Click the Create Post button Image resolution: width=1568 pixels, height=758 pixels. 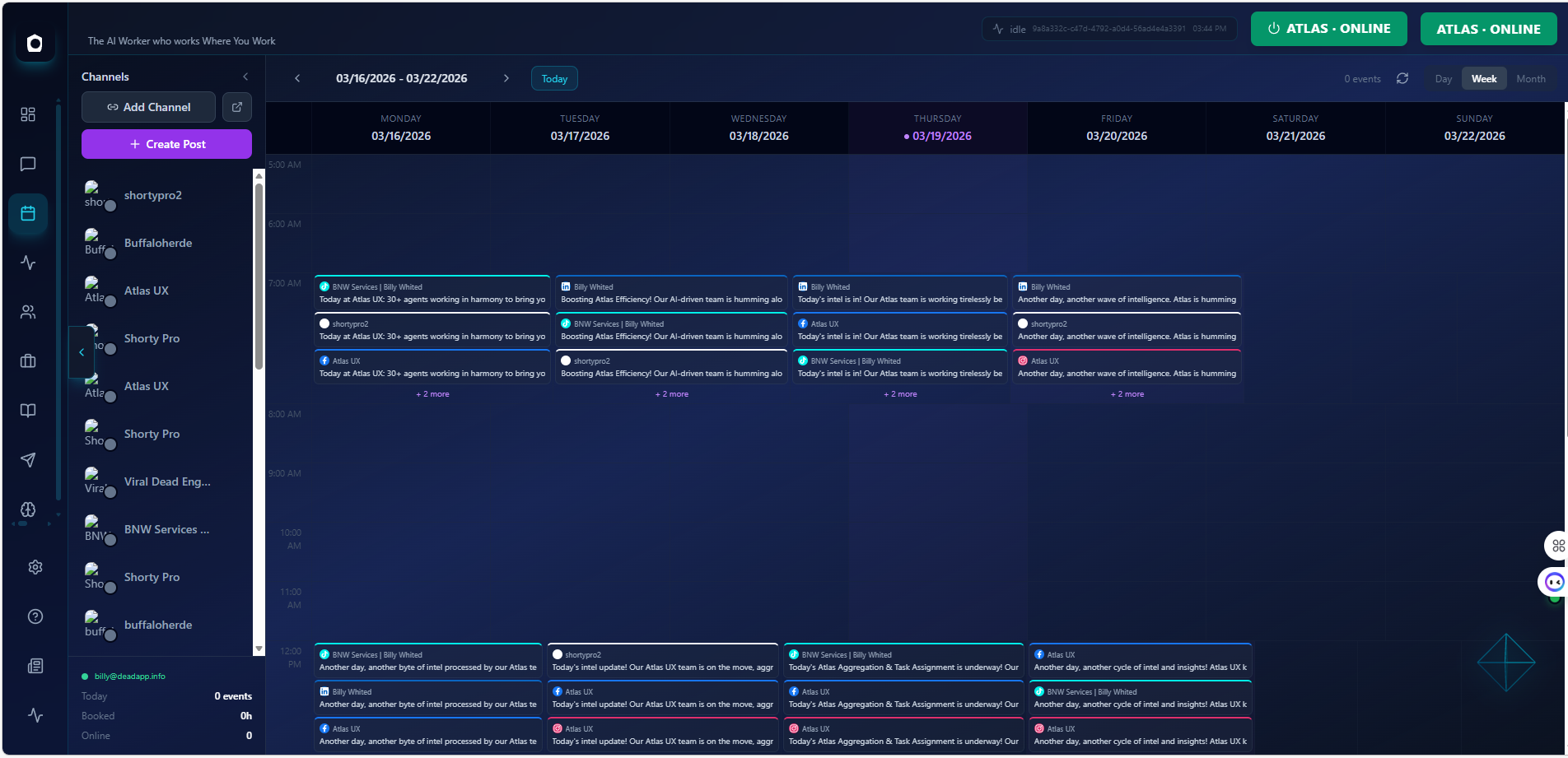166,144
